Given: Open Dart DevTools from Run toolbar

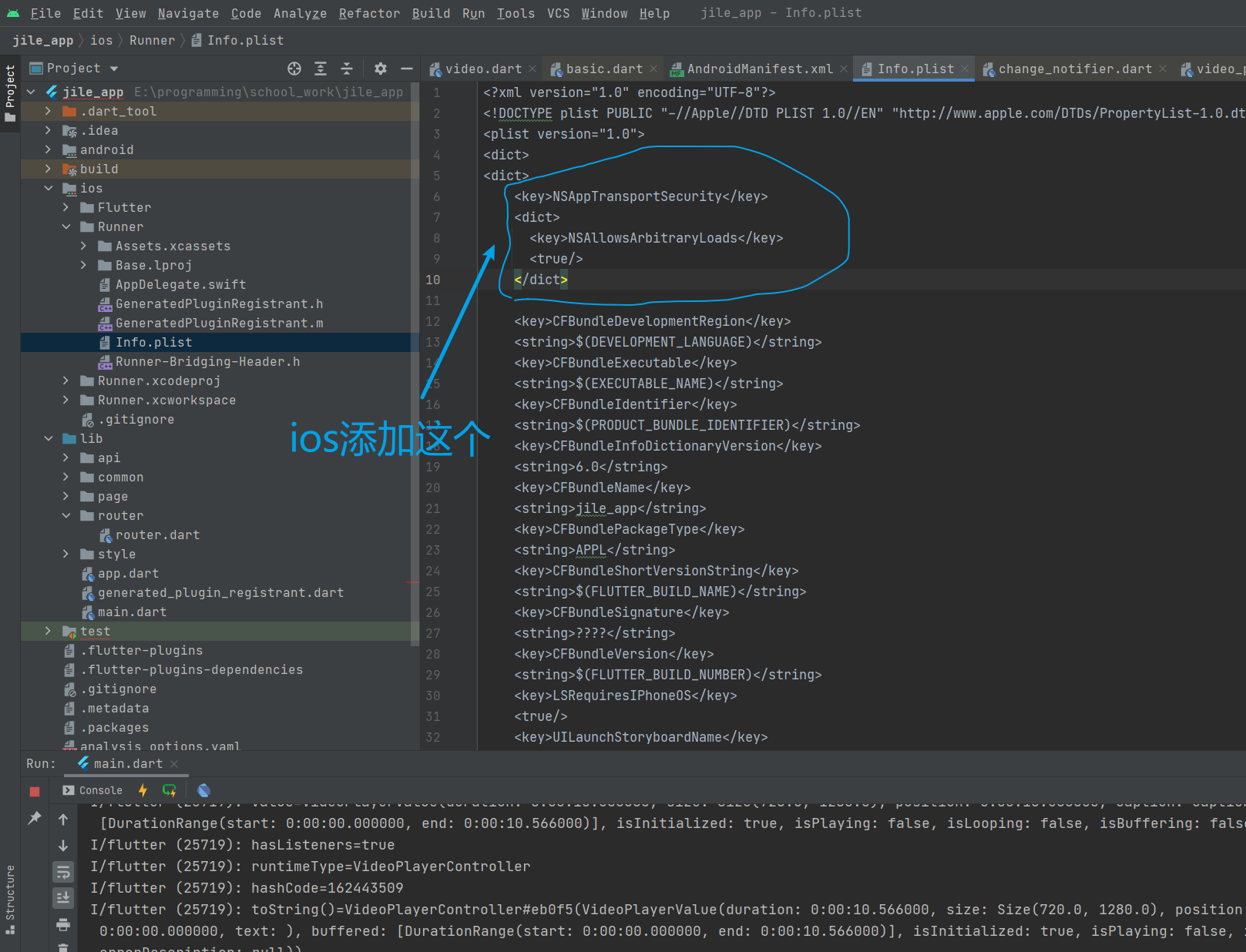Looking at the screenshot, I should coord(203,790).
